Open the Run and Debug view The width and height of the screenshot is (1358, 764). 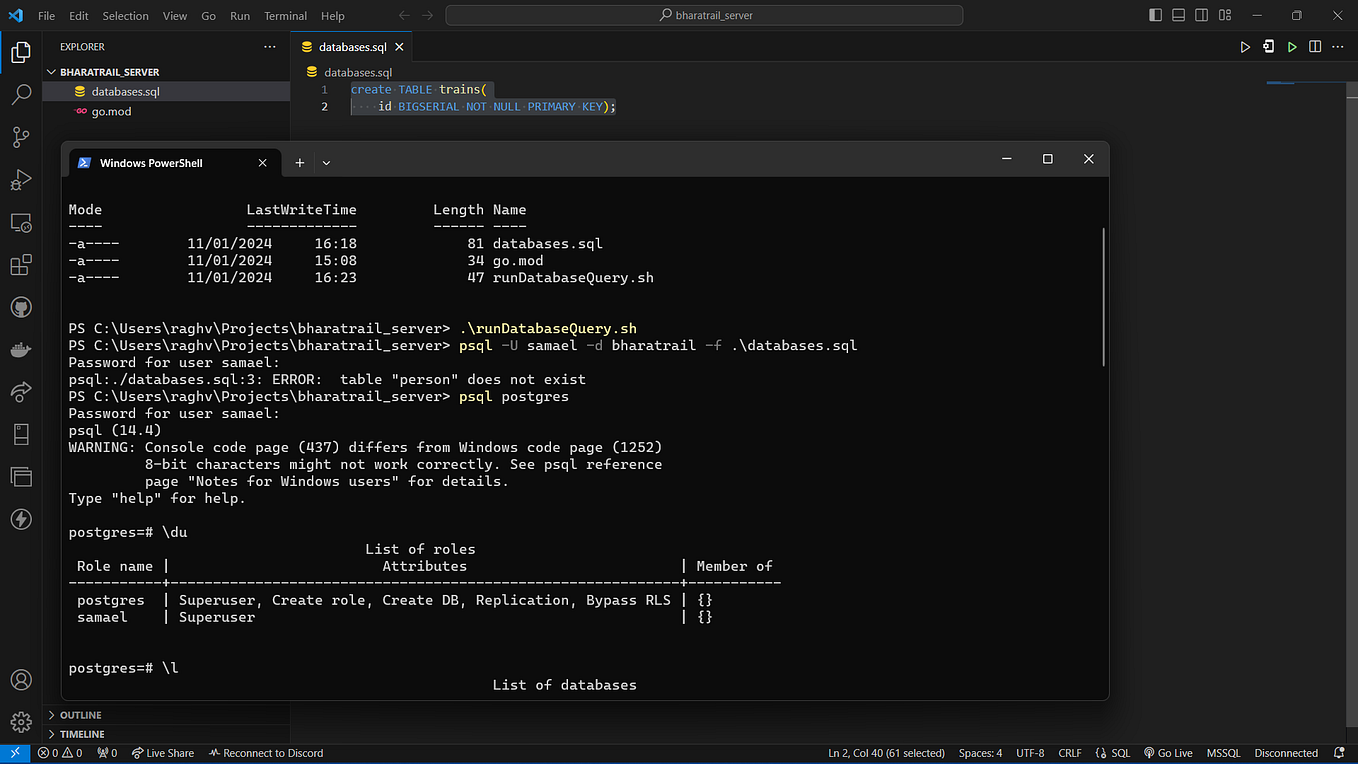point(20,180)
